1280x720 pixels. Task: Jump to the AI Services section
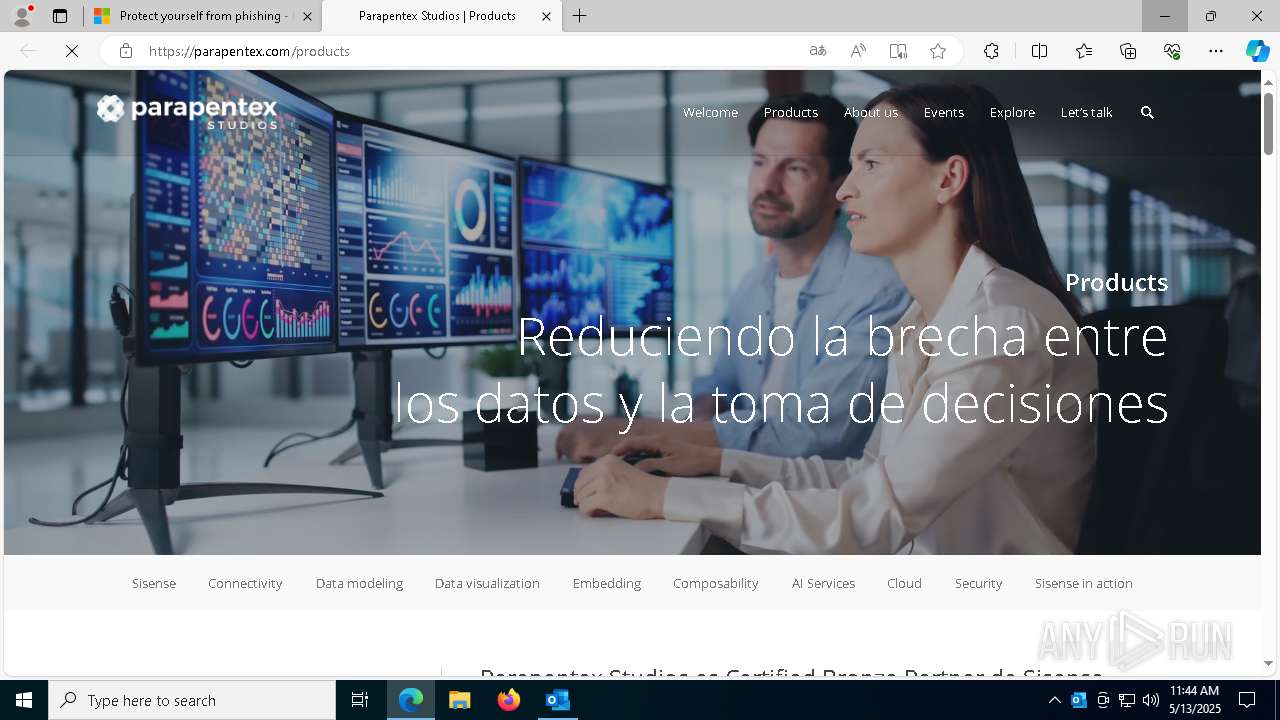click(823, 583)
